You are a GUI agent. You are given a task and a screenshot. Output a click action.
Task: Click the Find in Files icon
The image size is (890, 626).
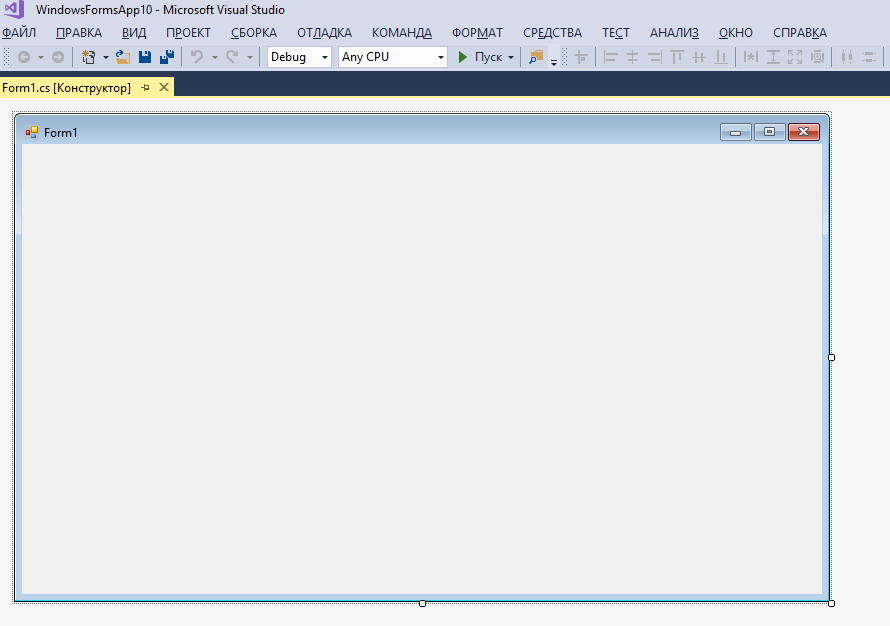coord(537,57)
